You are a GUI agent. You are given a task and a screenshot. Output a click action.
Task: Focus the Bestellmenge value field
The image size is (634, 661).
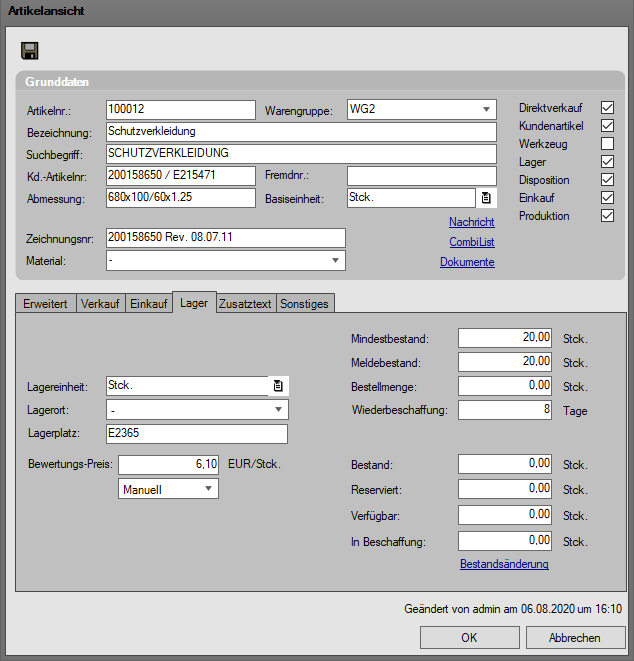pyautogui.click(x=505, y=386)
